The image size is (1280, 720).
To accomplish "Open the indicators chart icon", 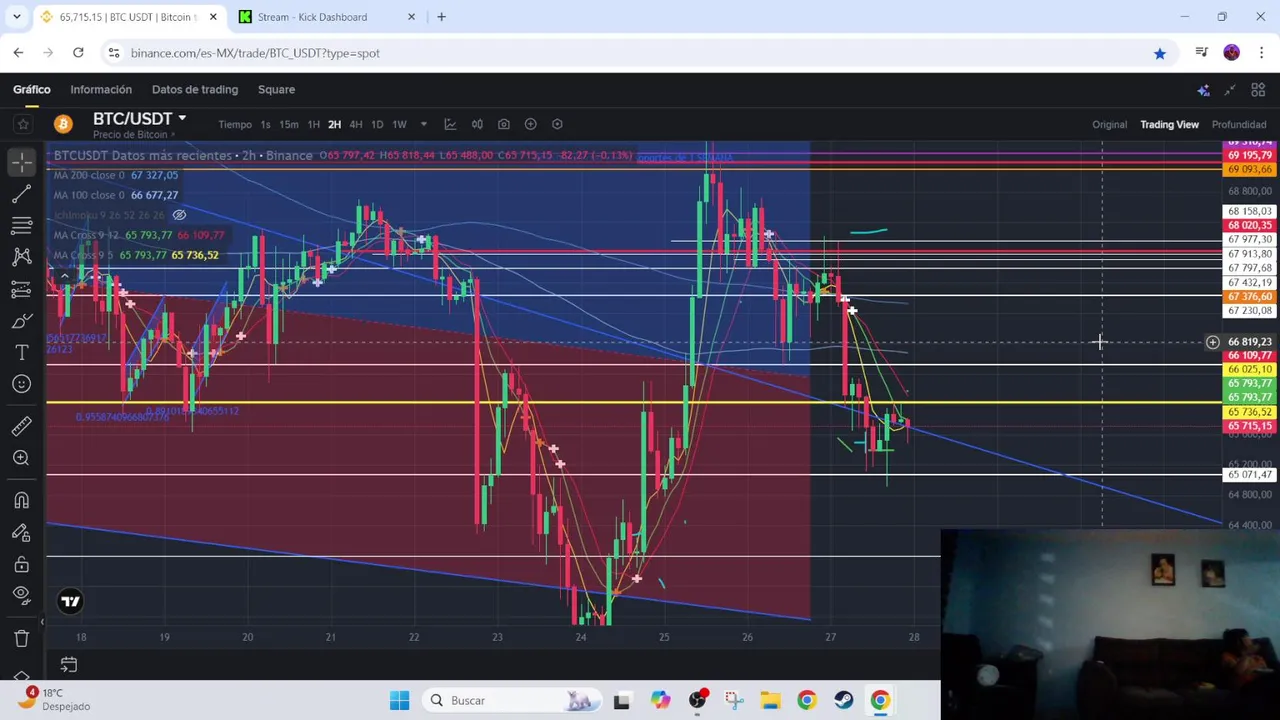I will (450, 124).
